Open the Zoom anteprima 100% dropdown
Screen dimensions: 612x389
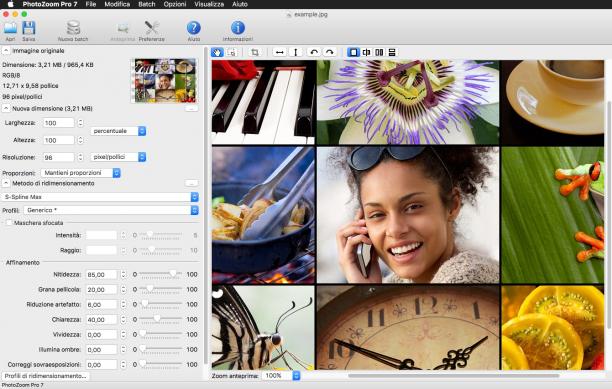281,375
